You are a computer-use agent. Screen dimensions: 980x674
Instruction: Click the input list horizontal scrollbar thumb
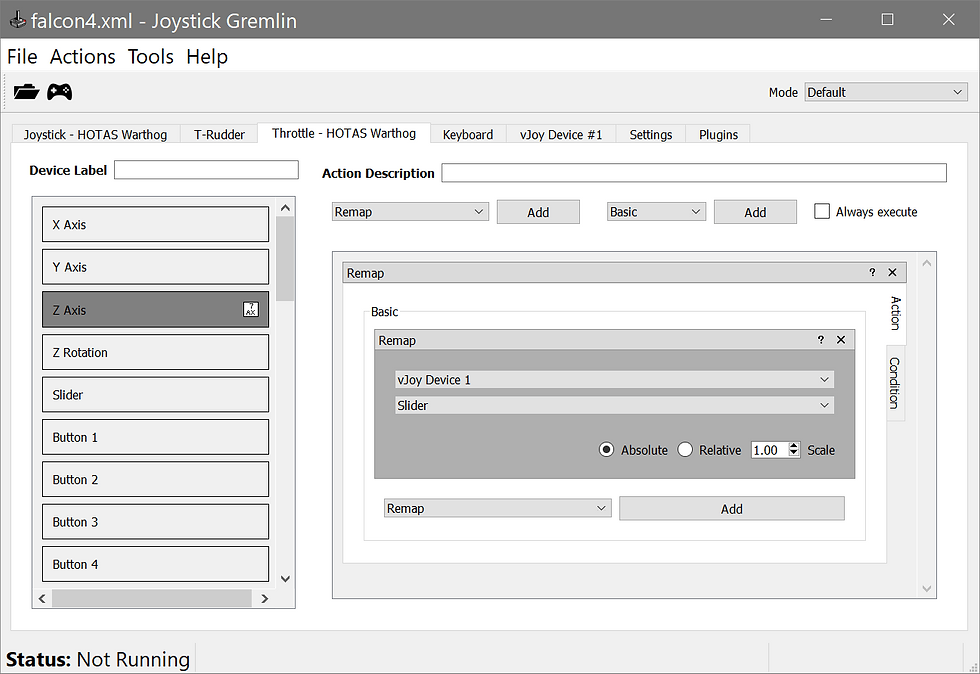(152, 598)
